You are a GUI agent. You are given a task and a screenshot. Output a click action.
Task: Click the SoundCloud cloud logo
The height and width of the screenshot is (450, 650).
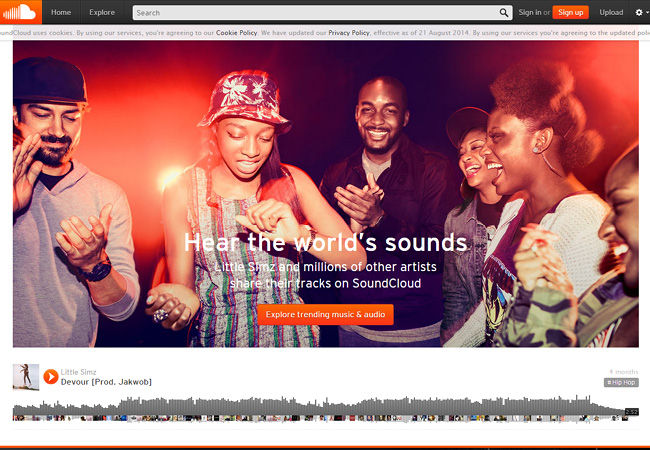[21, 12]
